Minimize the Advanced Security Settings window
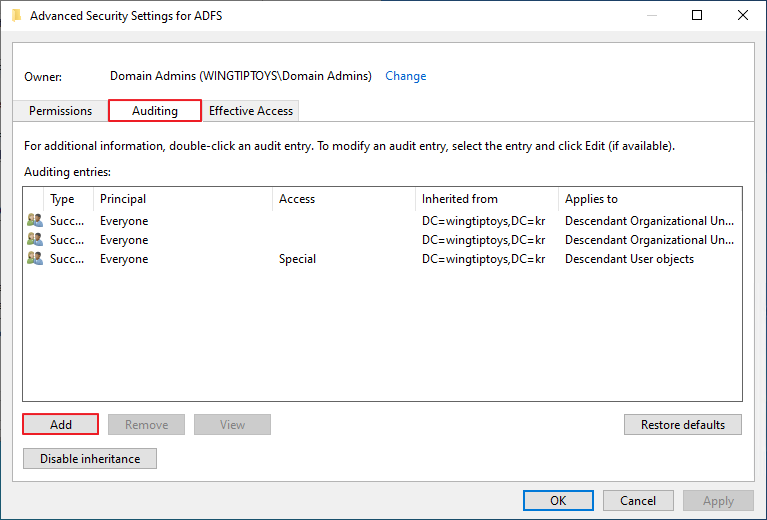This screenshot has height=520, width=767. [x=652, y=15]
